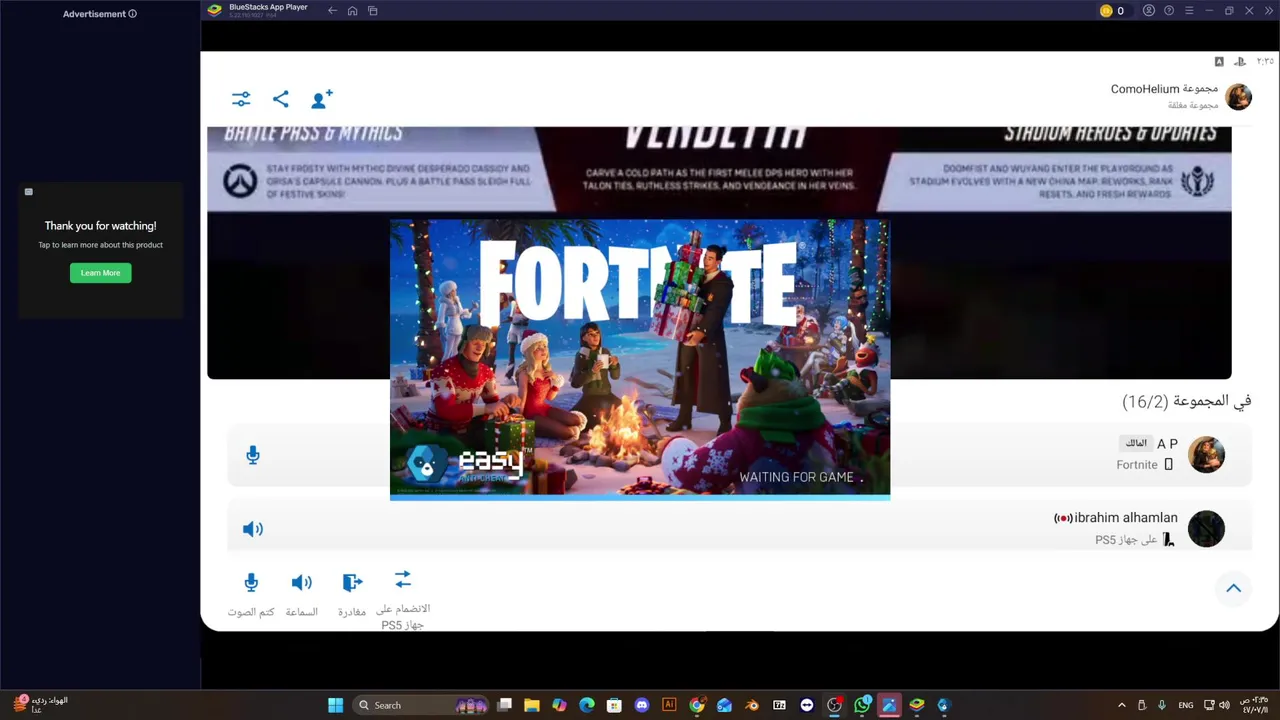This screenshot has width=1280, height=720.
Task: Click the share party icon
Action: coord(281,99)
